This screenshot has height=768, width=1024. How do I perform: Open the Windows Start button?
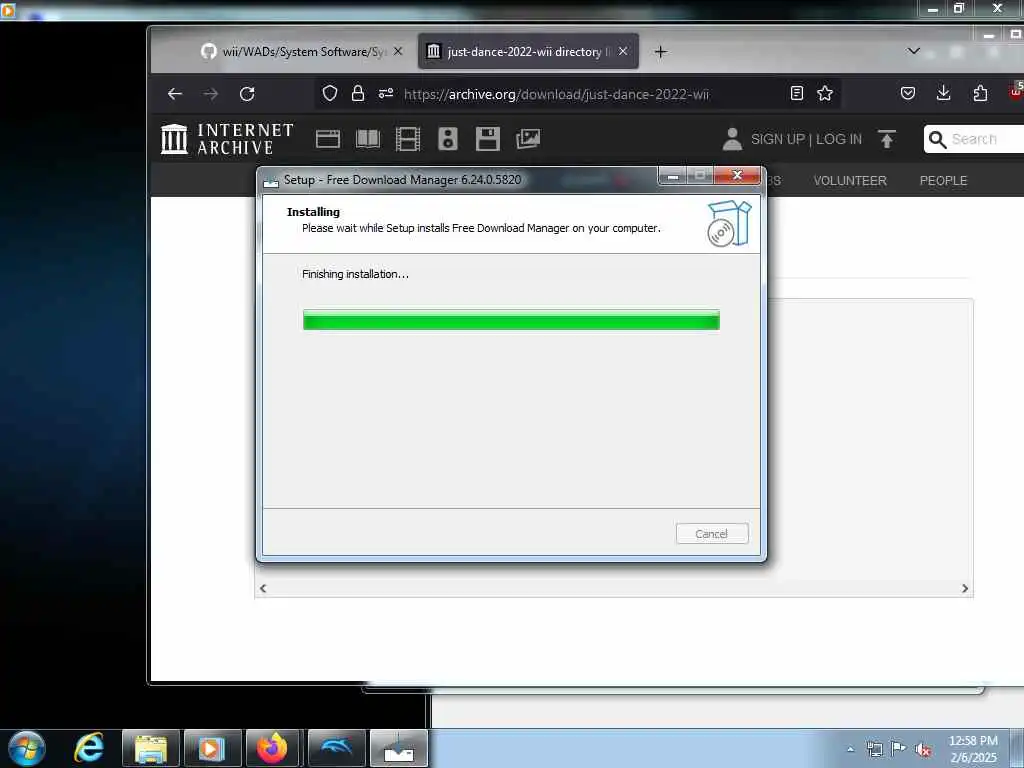[27, 748]
